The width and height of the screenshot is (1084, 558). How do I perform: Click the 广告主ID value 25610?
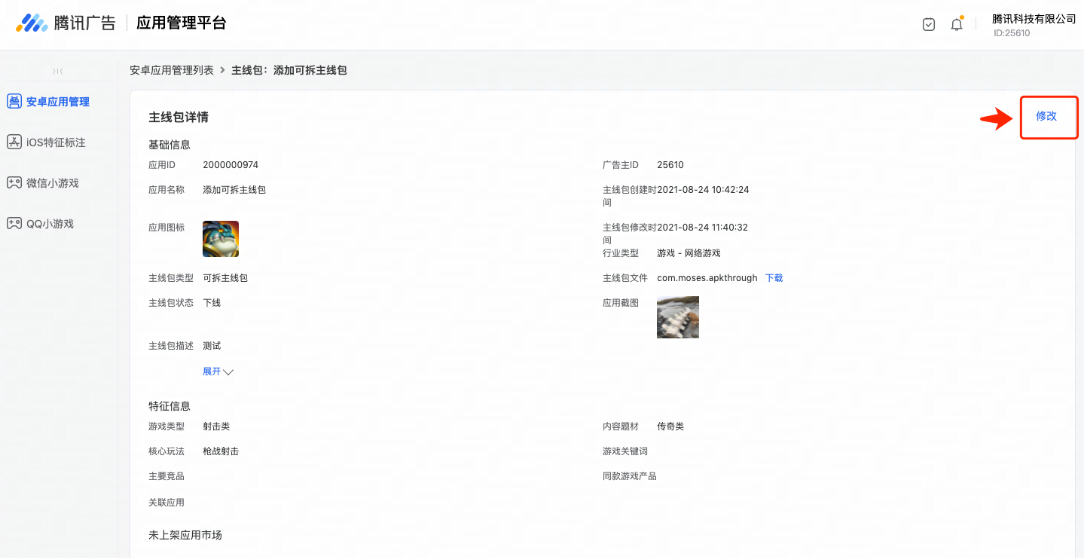(x=670, y=164)
